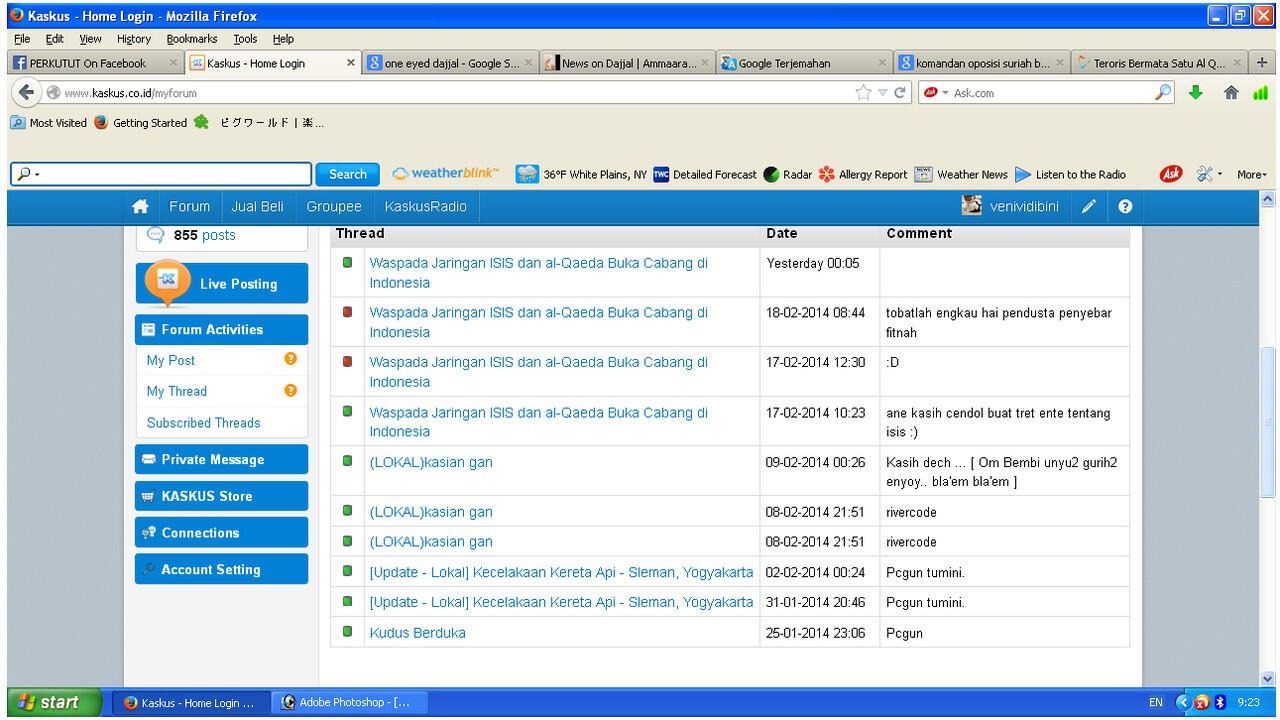Click the 855 posts chat bubble icon
The height and width of the screenshot is (720, 1280).
pos(155,235)
